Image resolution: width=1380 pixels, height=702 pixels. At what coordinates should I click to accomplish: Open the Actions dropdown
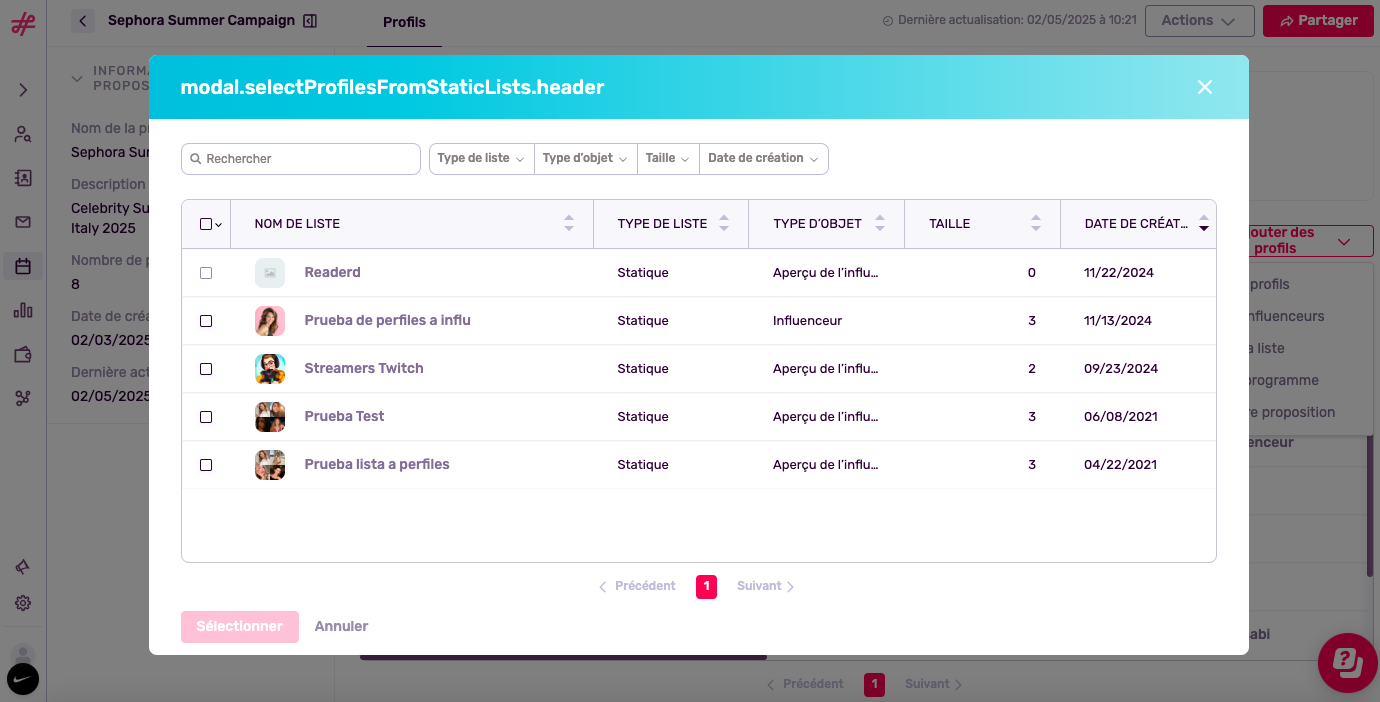(x=1199, y=21)
